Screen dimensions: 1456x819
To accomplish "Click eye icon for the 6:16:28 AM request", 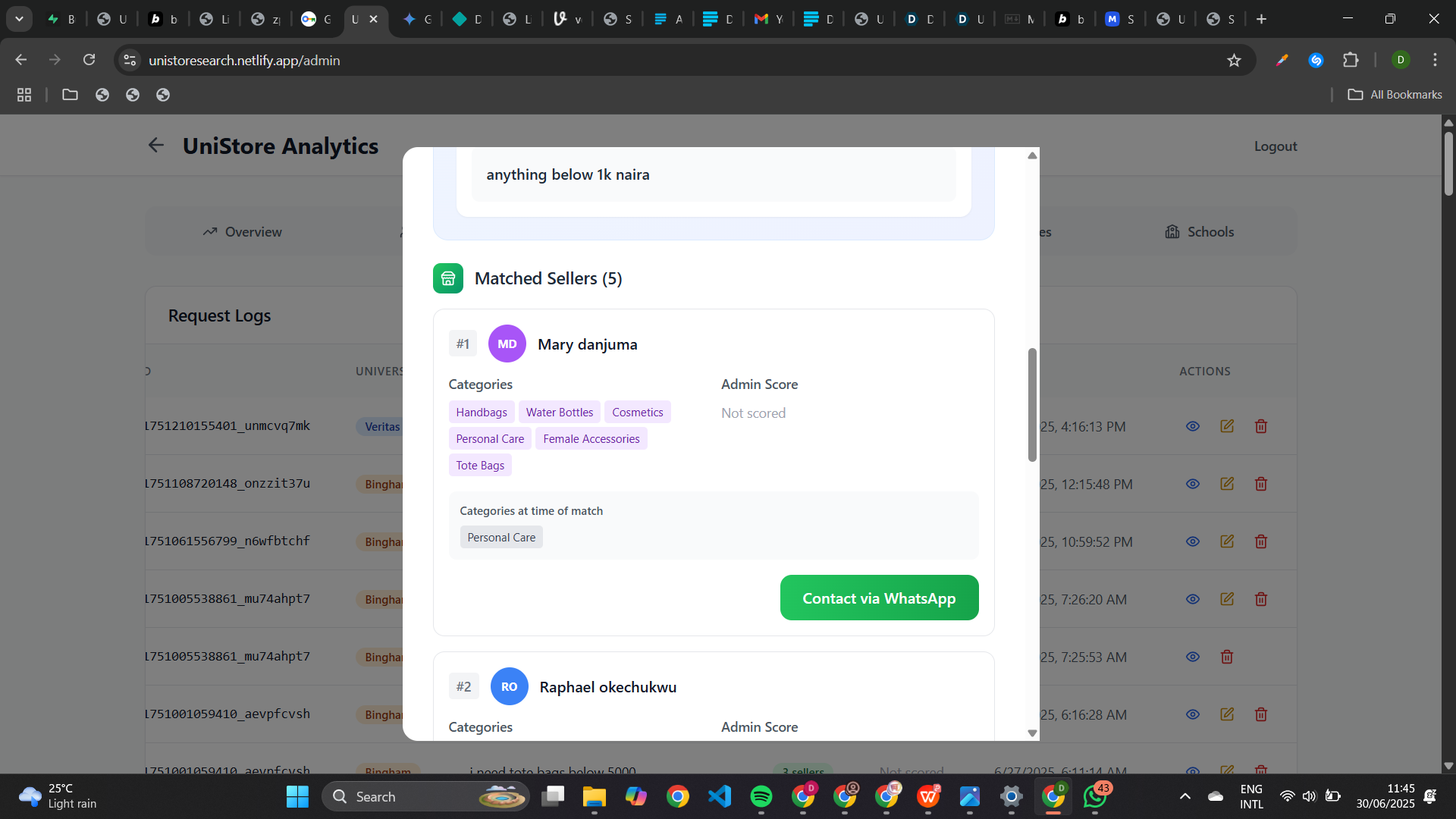I will click(1193, 714).
